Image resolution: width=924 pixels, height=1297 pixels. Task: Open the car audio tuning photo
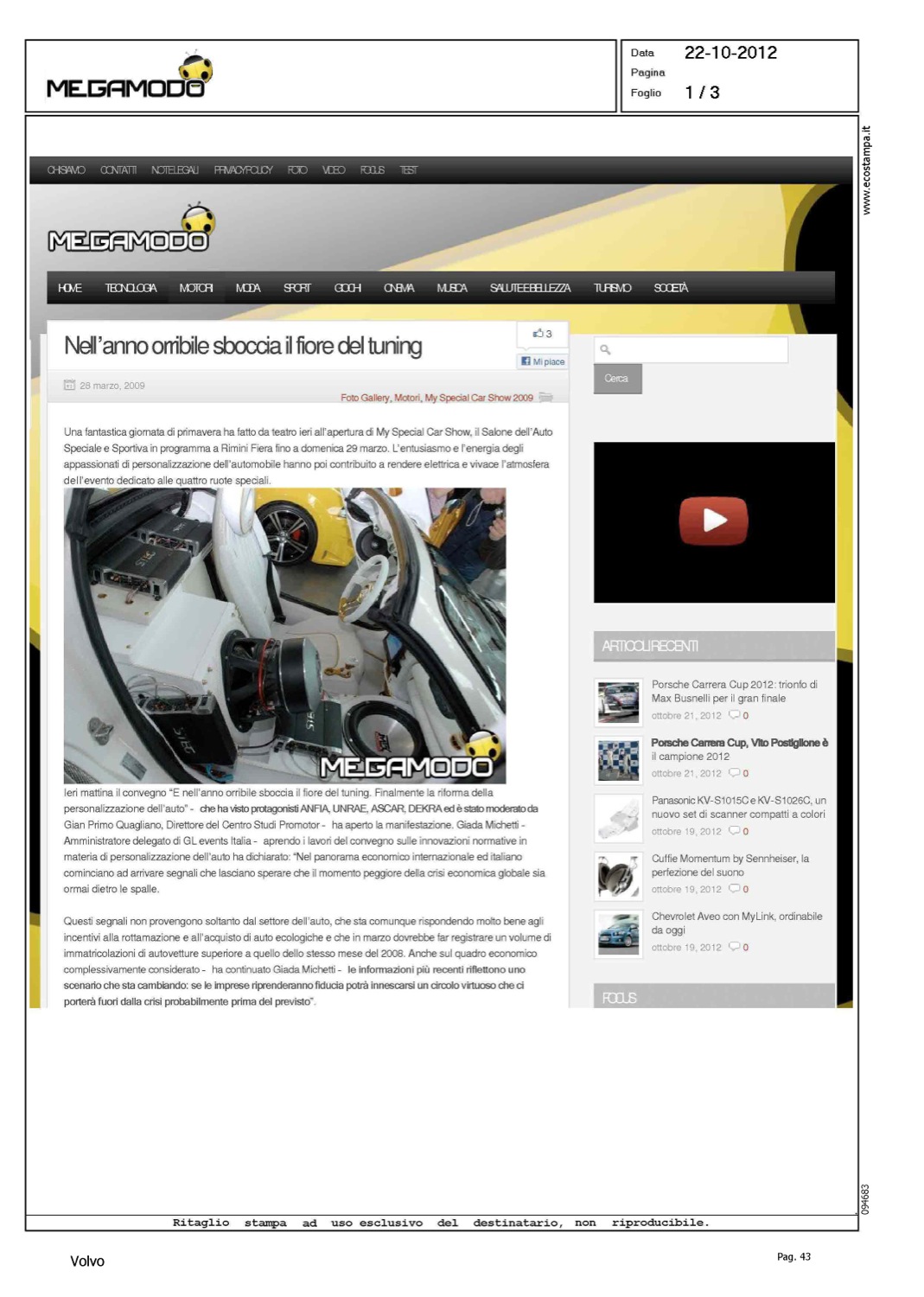pyautogui.click(x=284, y=636)
